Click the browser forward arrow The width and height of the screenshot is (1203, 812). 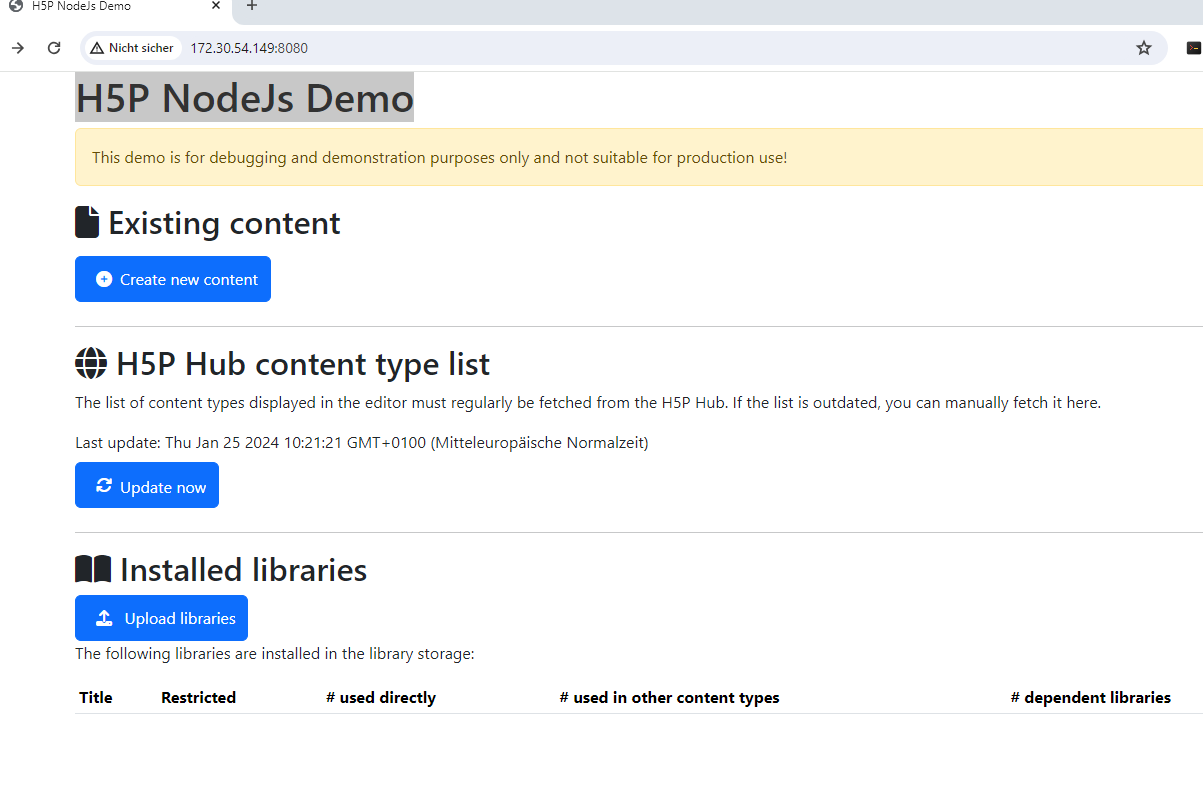[x=17, y=48]
